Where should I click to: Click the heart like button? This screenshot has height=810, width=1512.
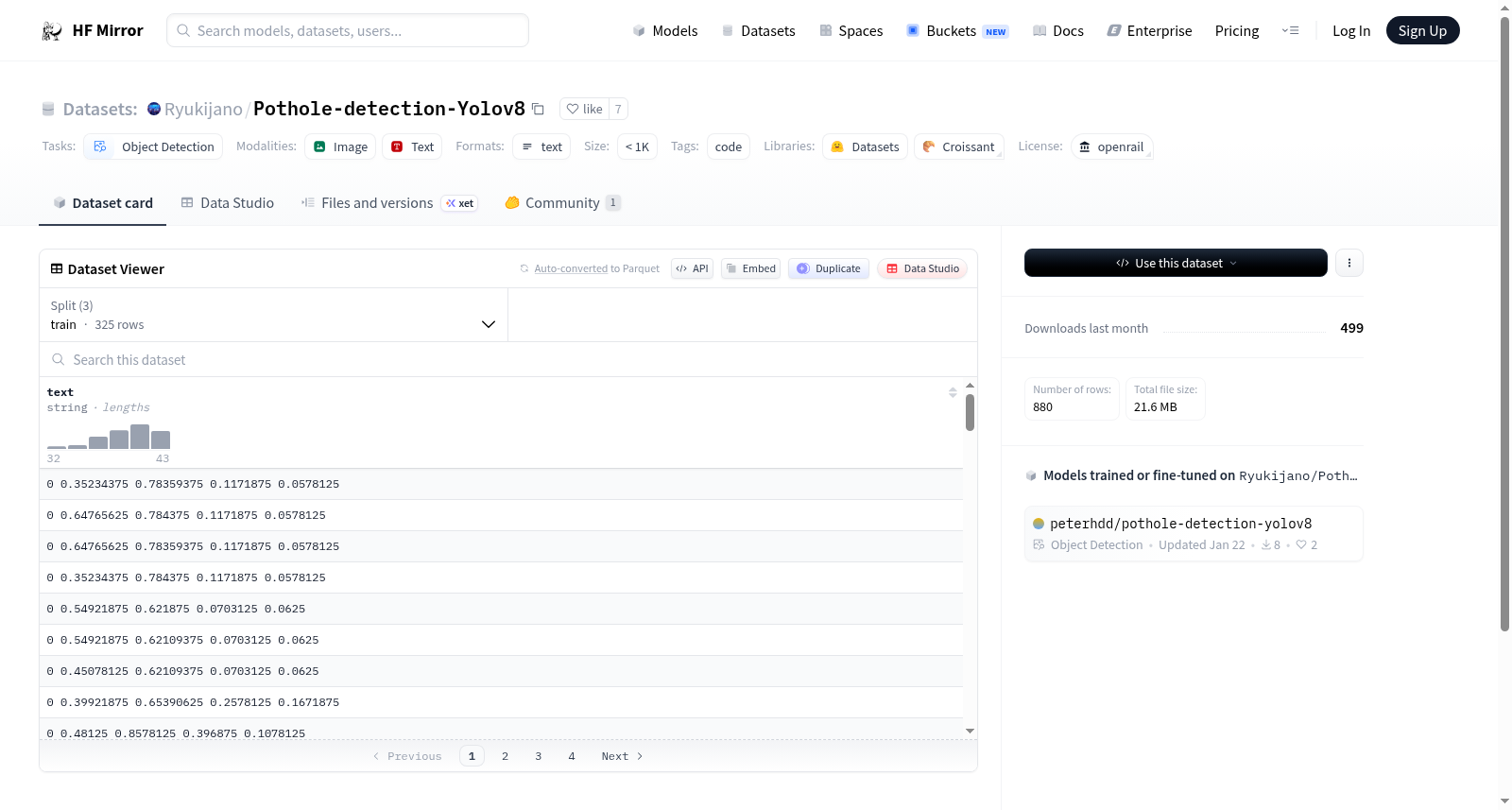pyautogui.click(x=584, y=109)
